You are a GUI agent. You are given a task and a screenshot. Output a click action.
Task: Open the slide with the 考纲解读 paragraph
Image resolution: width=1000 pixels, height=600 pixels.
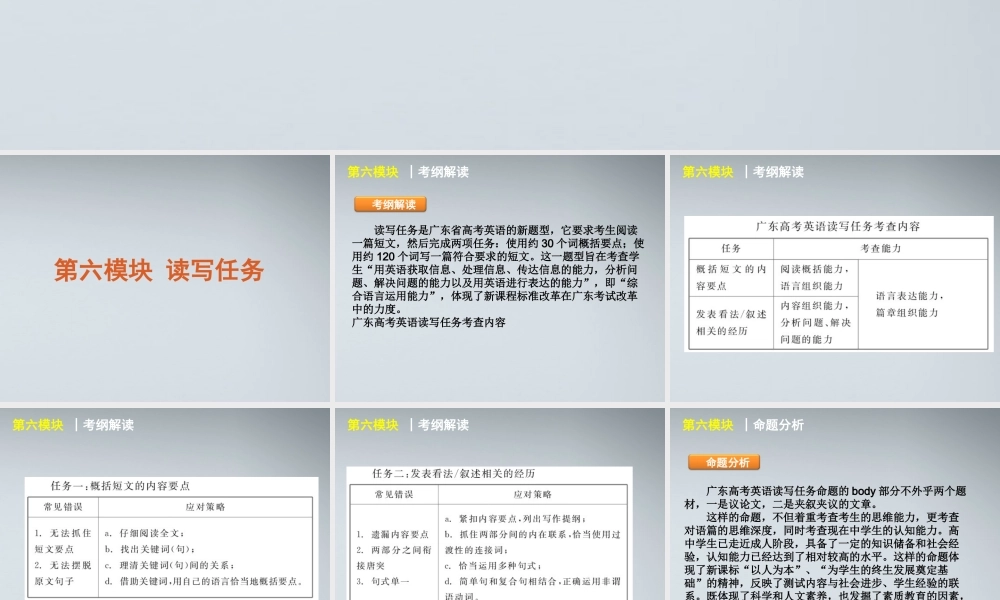[x=499, y=278]
